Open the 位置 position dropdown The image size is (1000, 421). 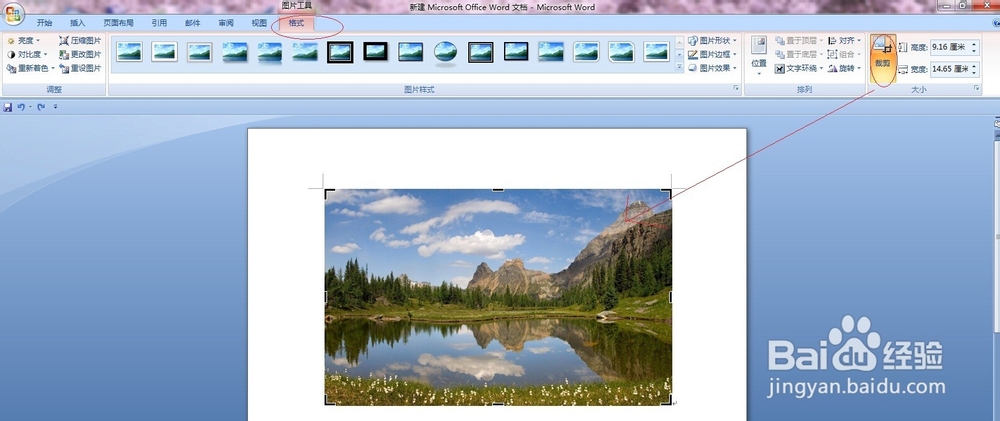759,56
